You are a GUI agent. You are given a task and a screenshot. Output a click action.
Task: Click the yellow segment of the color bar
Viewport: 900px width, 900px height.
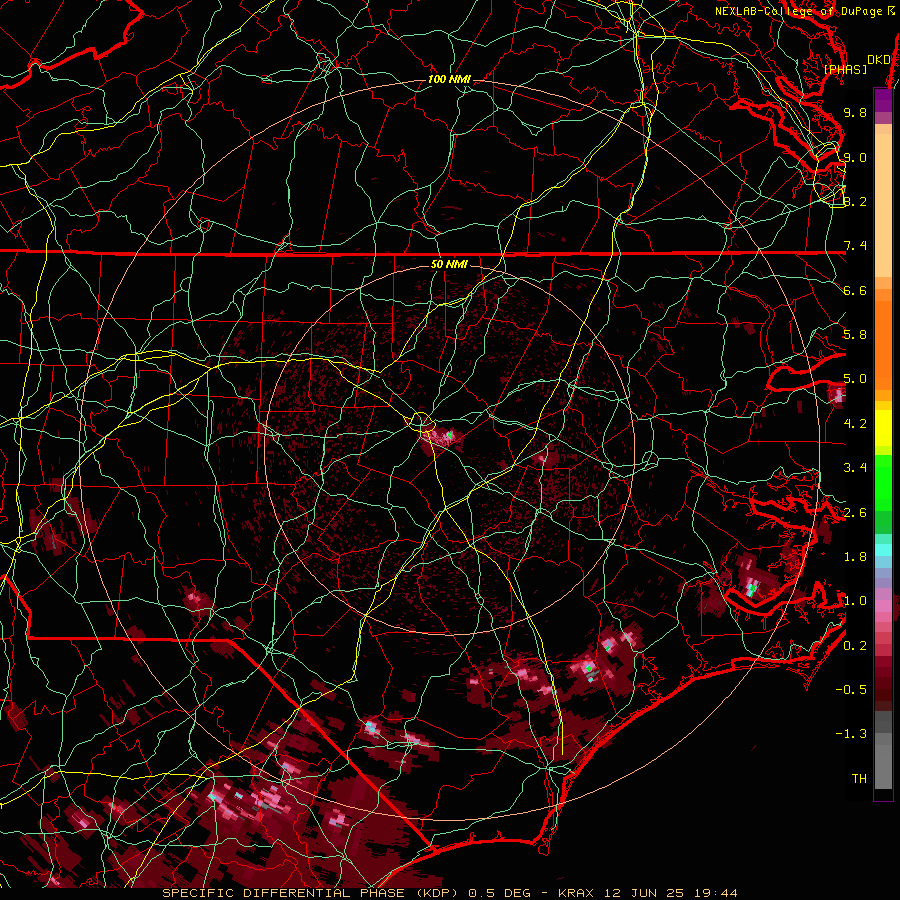883,428
